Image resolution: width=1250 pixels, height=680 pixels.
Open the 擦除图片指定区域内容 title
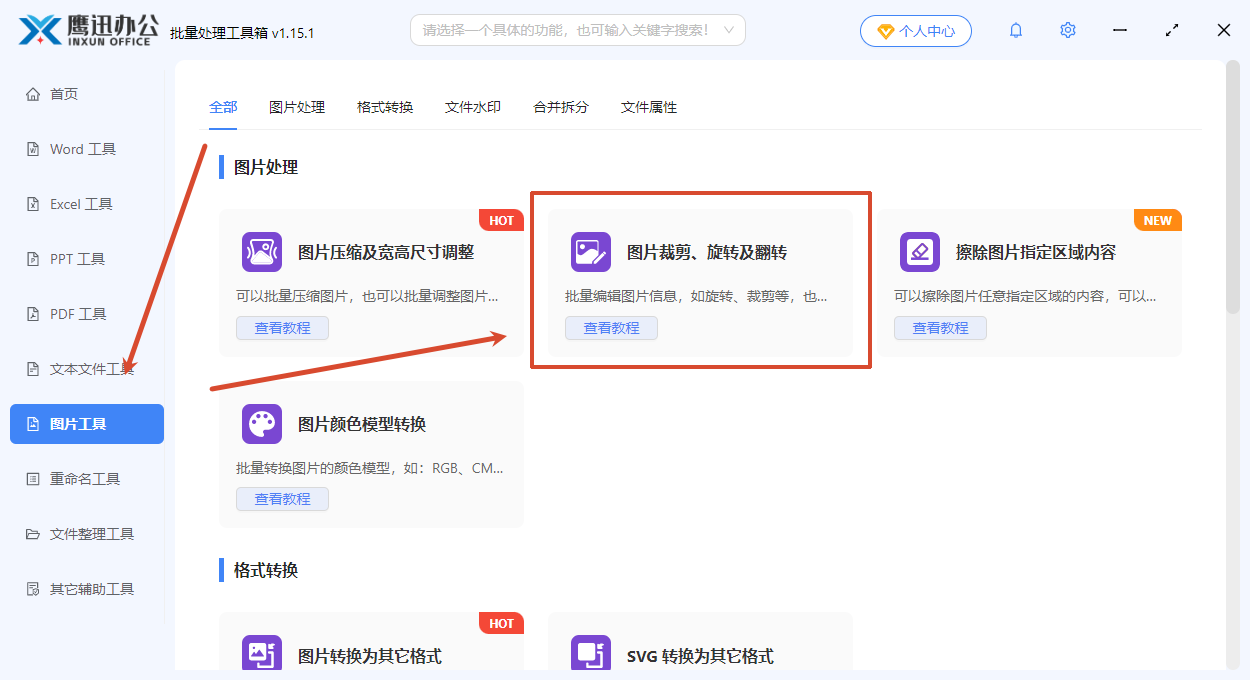coord(1036,253)
